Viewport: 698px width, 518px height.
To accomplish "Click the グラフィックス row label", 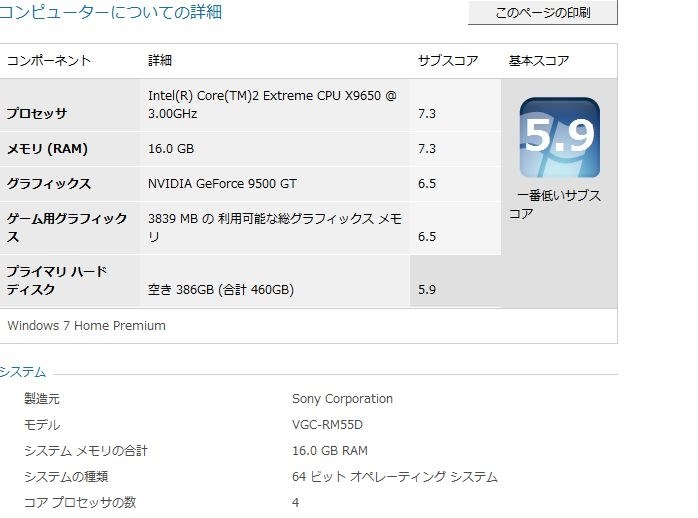I will 49,184.
